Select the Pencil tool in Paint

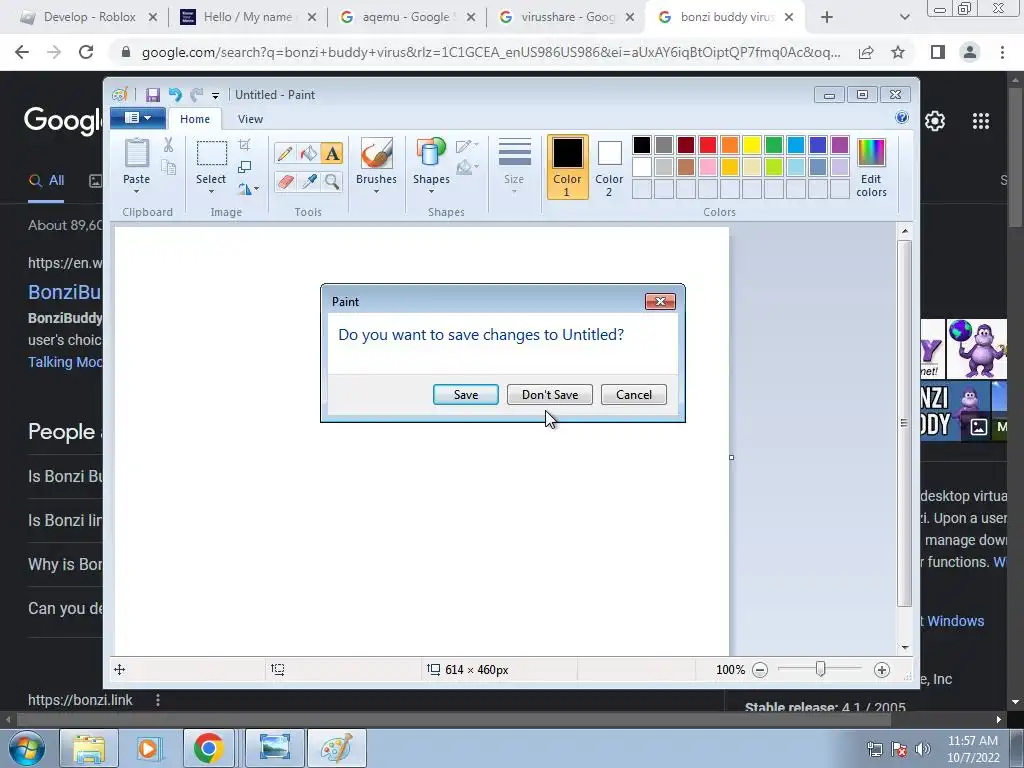pos(285,153)
